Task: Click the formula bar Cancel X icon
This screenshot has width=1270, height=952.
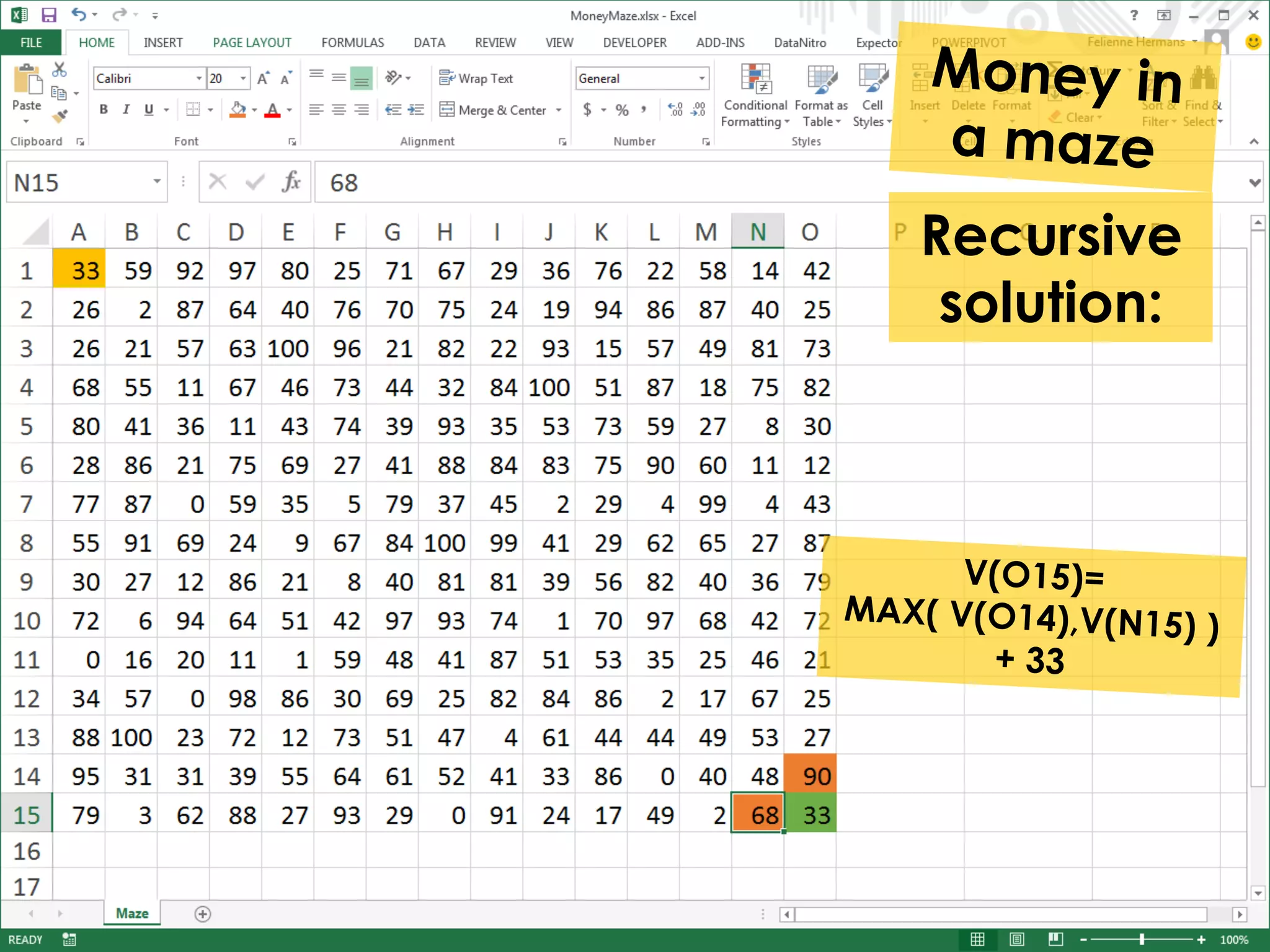Action: tap(218, 182)
